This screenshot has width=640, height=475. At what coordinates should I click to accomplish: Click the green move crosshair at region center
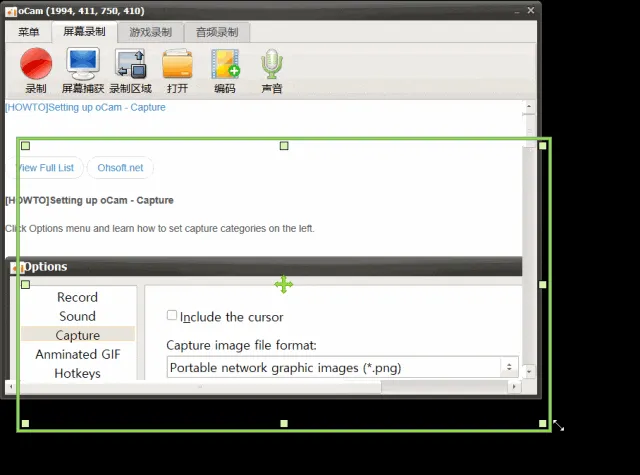point(284,284)
